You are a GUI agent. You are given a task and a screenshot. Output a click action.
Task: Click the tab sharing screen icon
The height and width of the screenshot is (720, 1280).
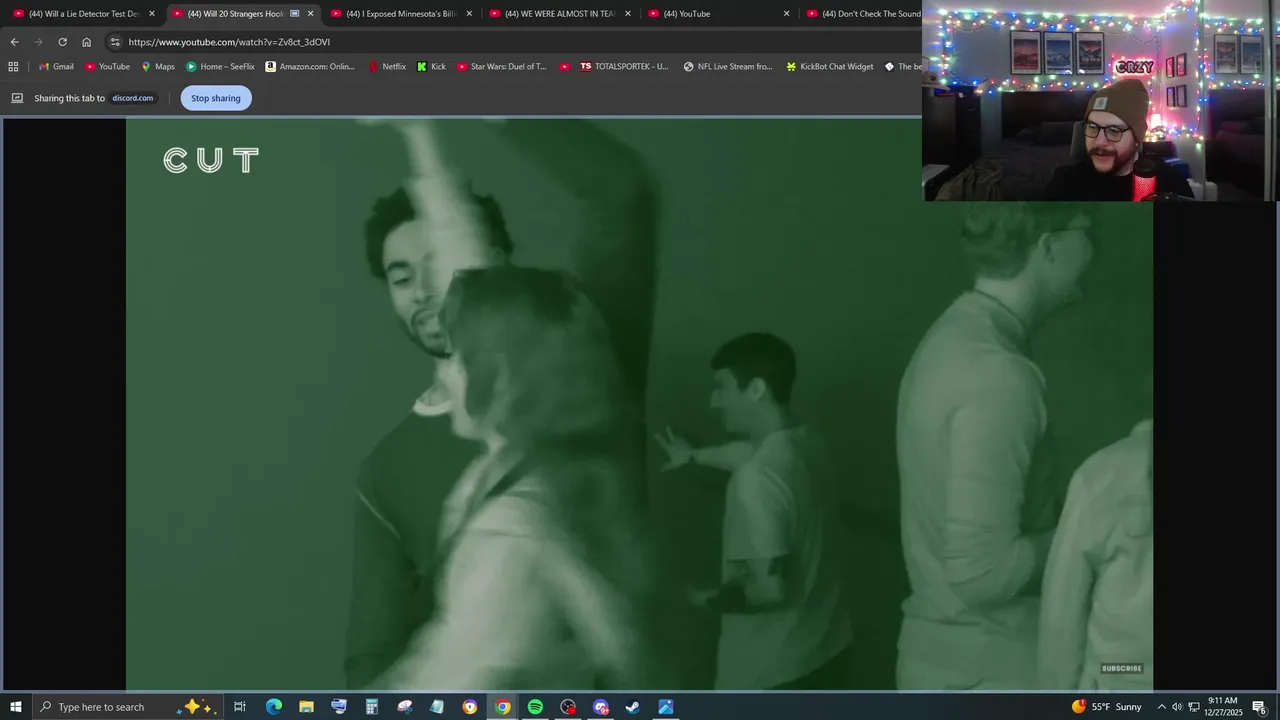17,98
